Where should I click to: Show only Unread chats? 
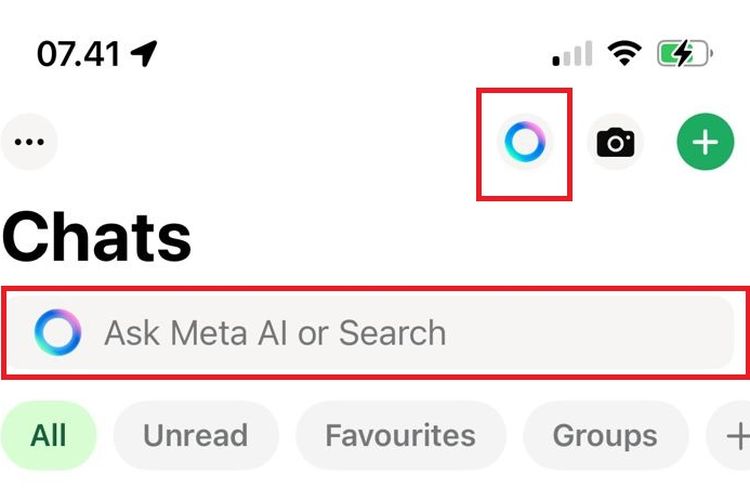(x=196, y=436)
